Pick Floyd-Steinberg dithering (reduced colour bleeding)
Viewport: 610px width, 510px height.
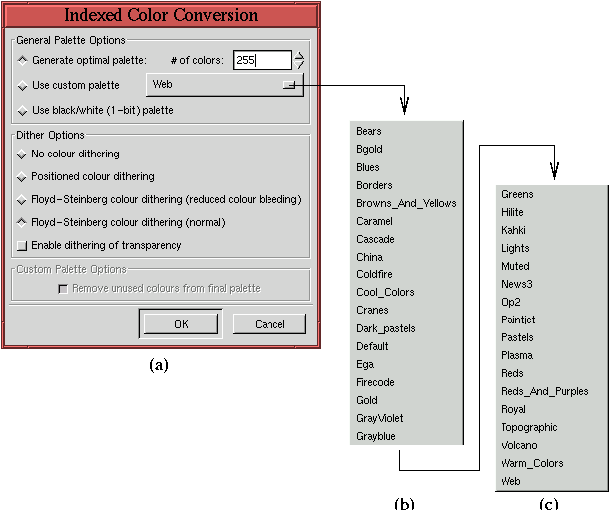click(x=23, y=199)
